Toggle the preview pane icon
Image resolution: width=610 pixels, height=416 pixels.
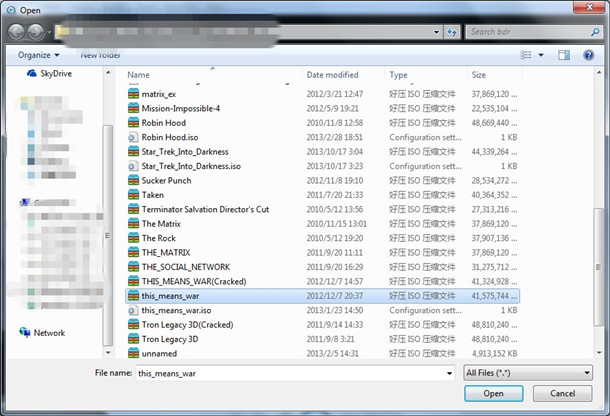564,55
